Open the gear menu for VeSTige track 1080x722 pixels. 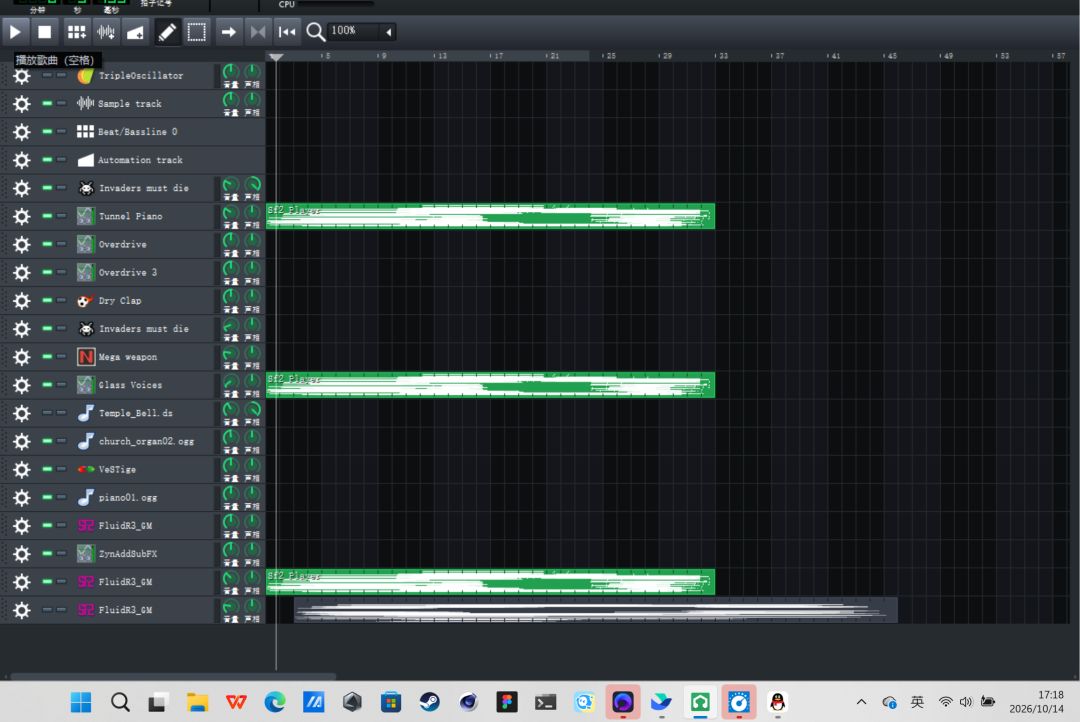(x=22, y=469)
